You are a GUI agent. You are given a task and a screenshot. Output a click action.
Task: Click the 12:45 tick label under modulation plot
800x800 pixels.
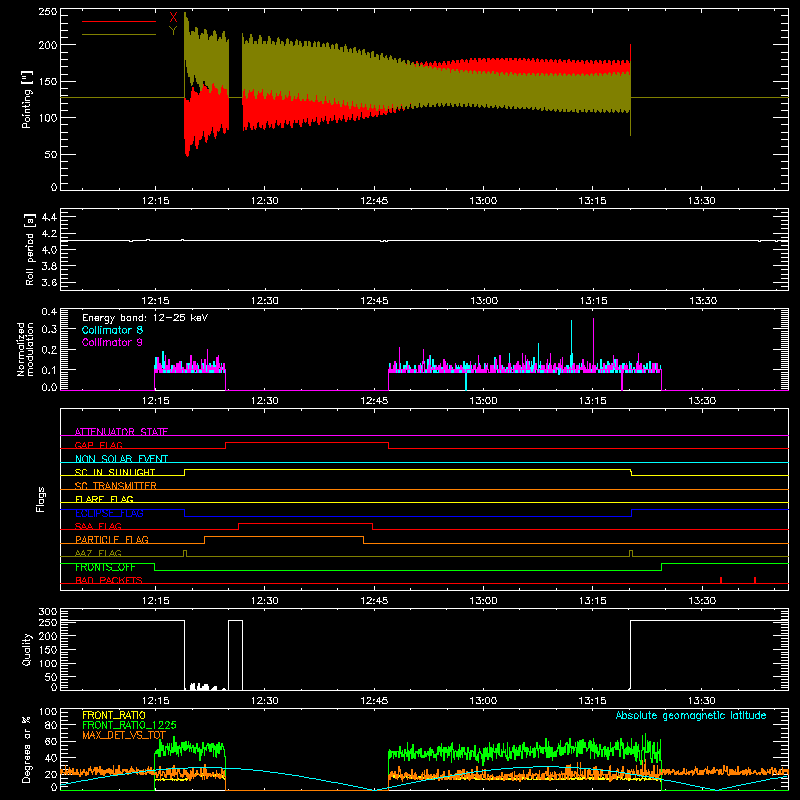pos(374,401)
